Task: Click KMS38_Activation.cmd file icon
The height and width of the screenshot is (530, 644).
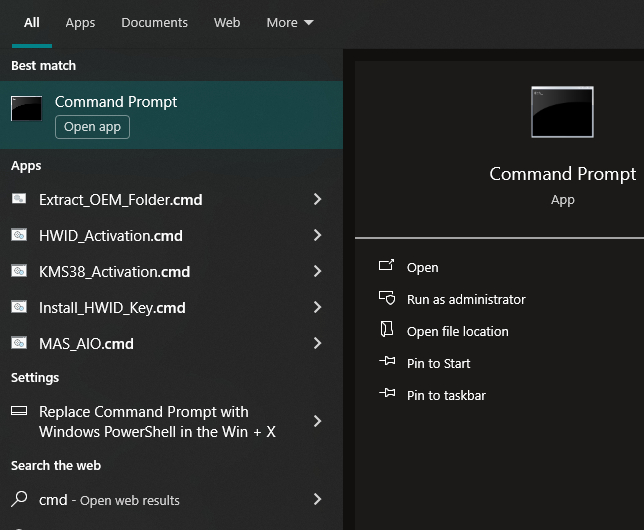Action: [x=19, y=271]
